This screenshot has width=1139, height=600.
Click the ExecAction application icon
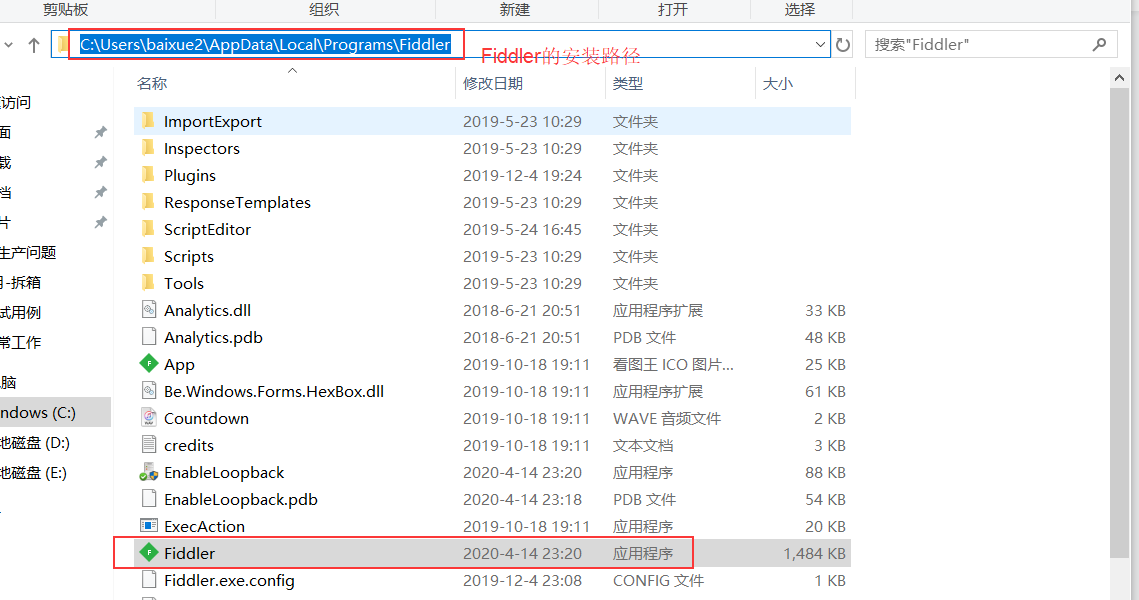coord(149,525)
